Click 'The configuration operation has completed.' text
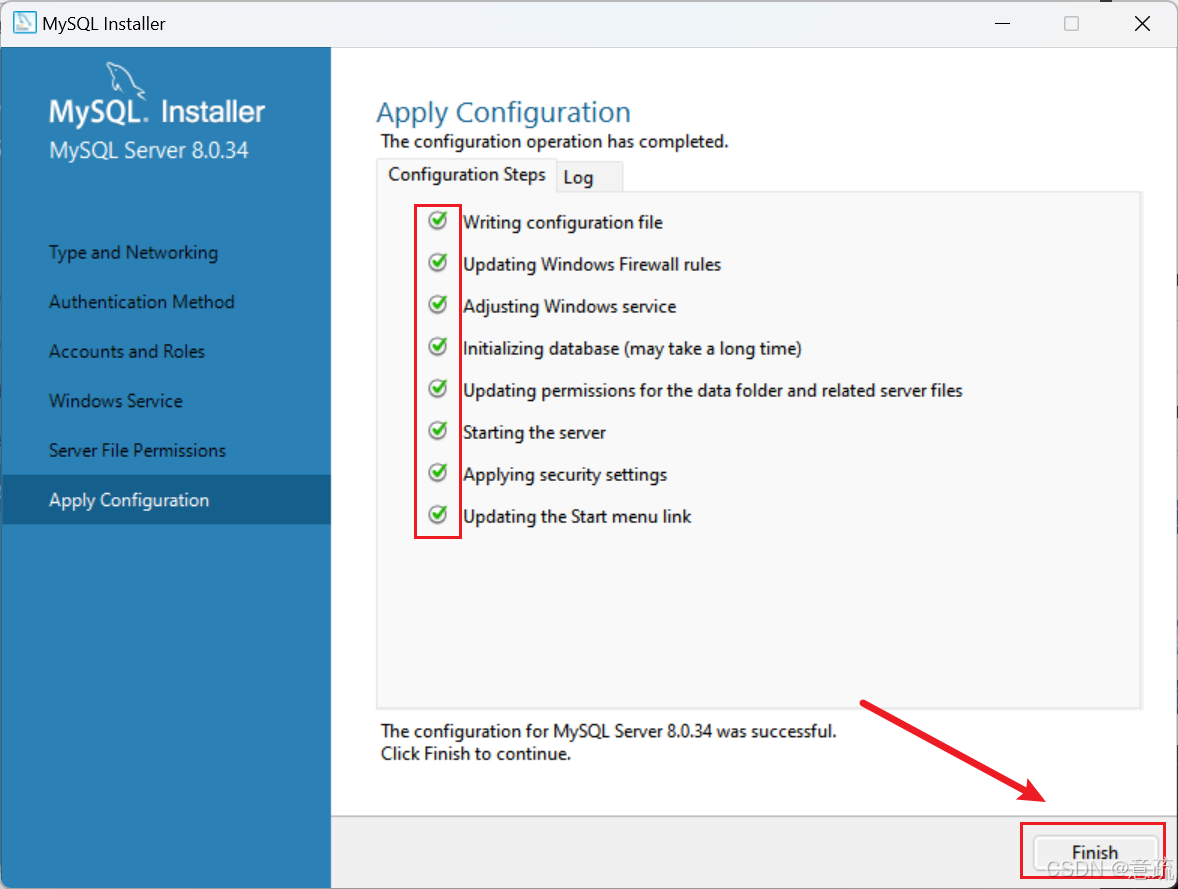Image resolution: width=1178 pixels, height=889 pixels. click(554, 141)
